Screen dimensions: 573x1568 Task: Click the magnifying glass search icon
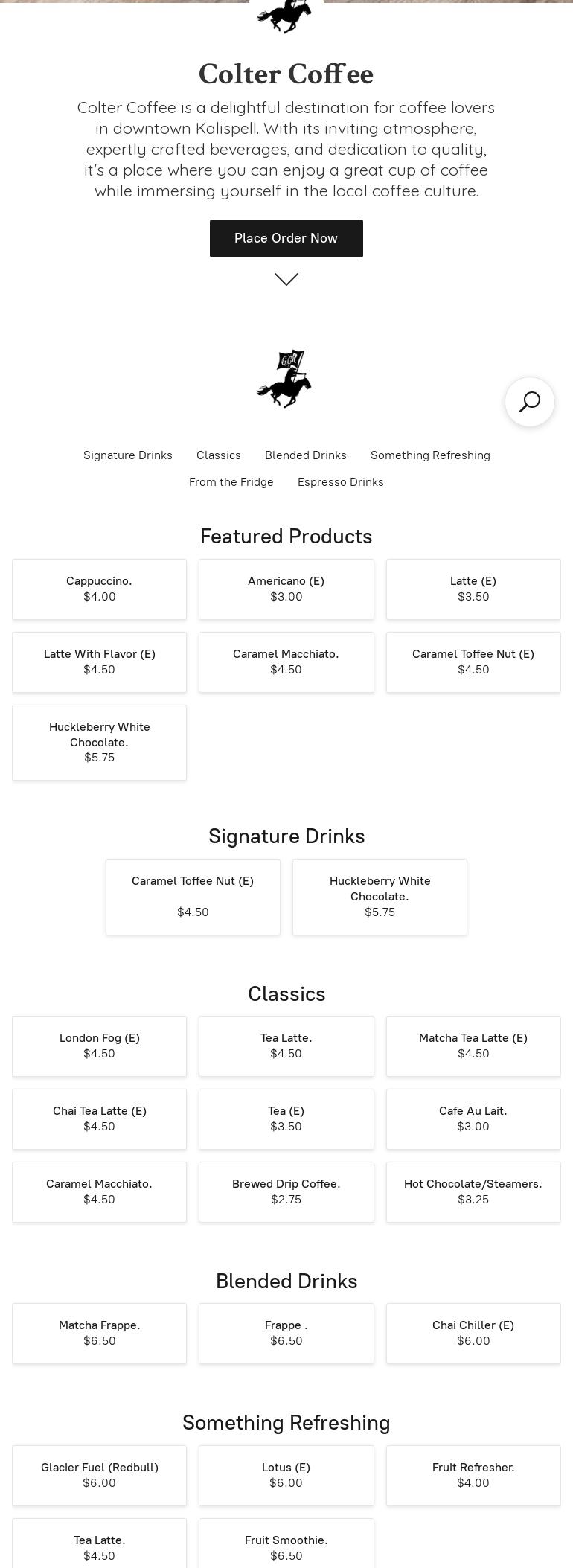(529, 402)
